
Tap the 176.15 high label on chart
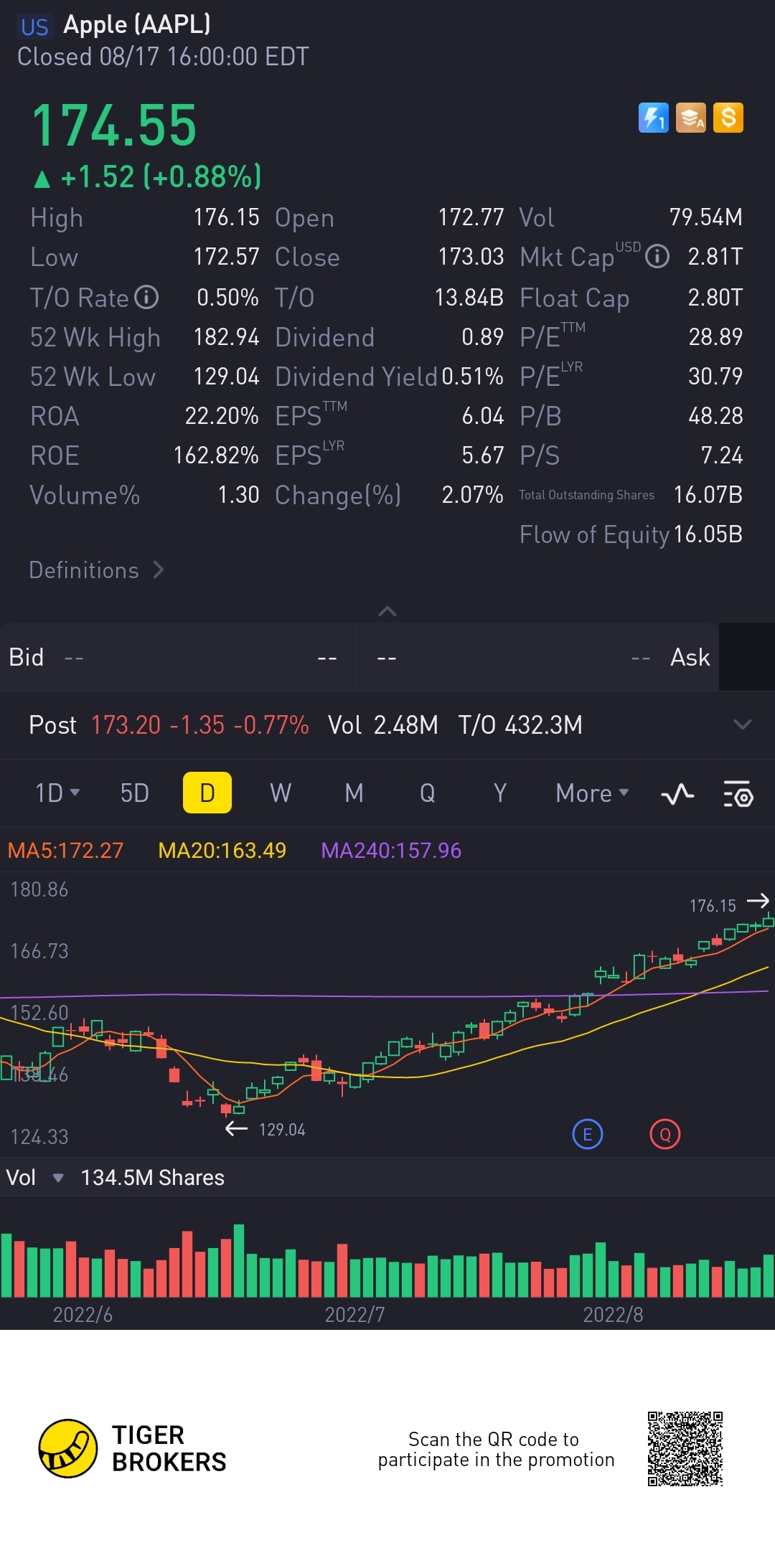coord(713,906)
